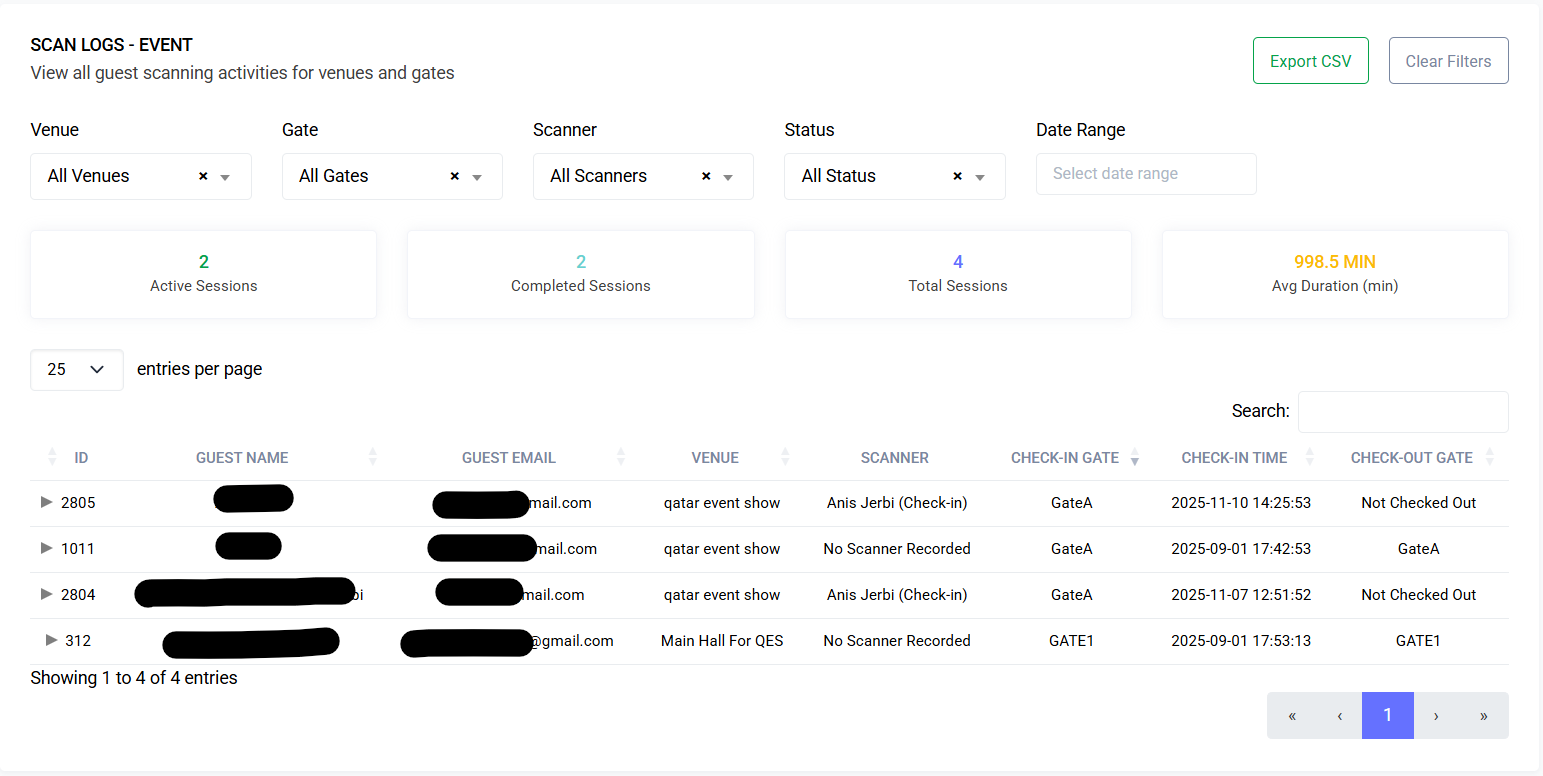Go to next page with right arrow

(1435, 716)
